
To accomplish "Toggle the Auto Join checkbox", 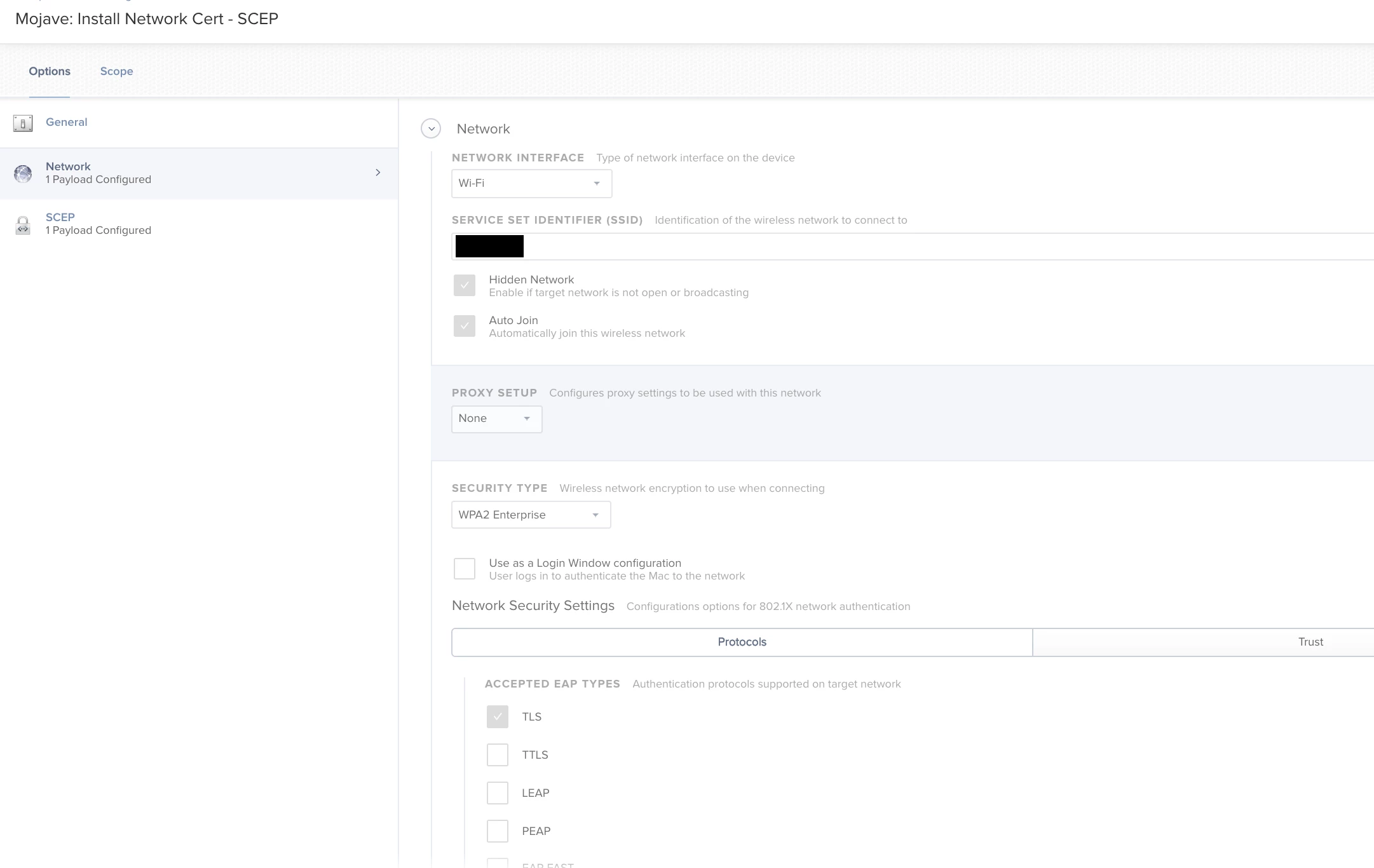I will 465,326.
